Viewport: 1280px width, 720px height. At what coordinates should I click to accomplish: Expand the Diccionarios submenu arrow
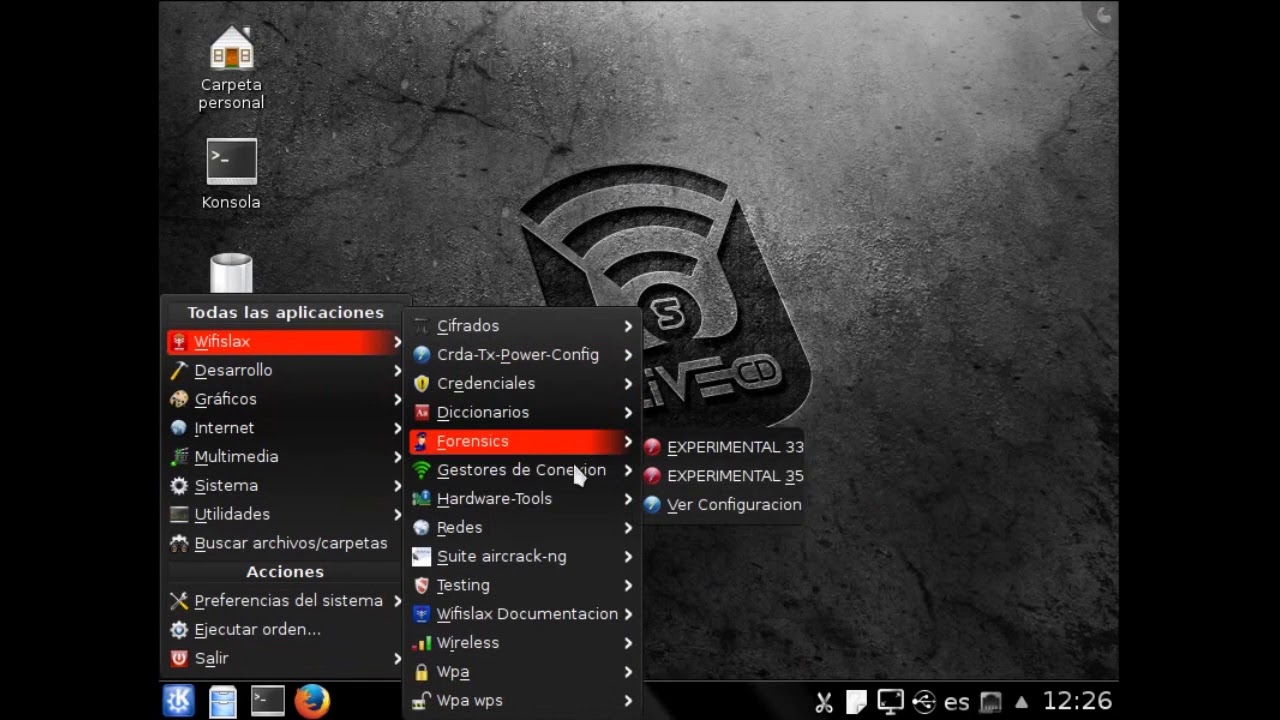tap(628, 413)
